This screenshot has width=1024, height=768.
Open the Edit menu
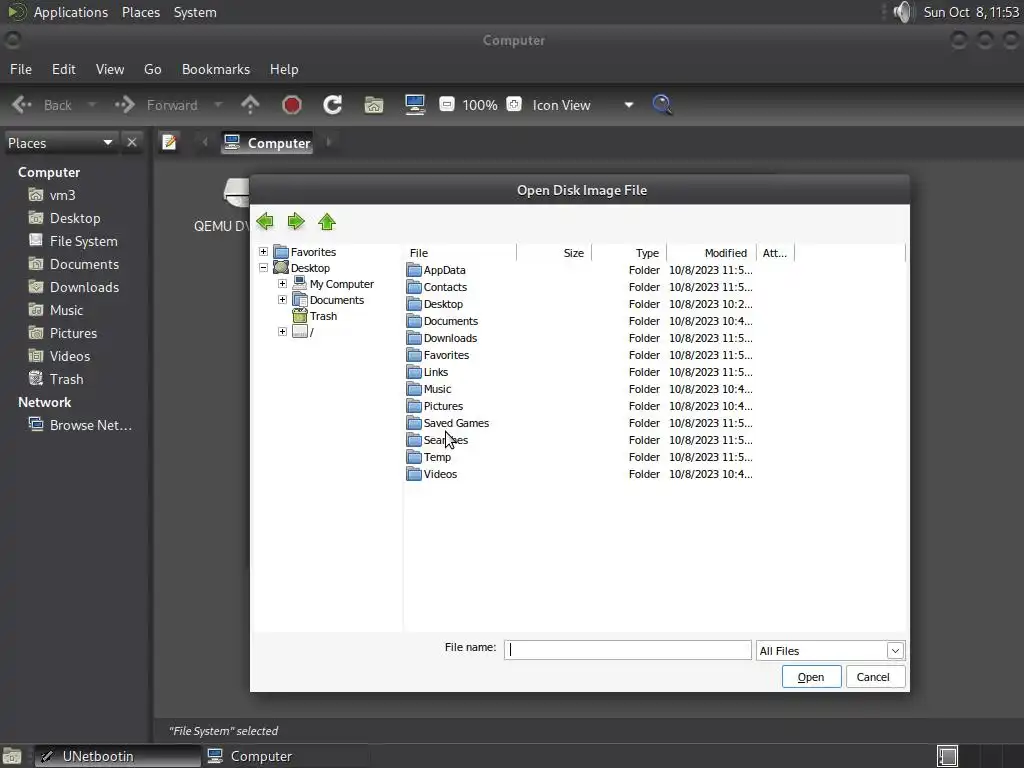(63, 69)
